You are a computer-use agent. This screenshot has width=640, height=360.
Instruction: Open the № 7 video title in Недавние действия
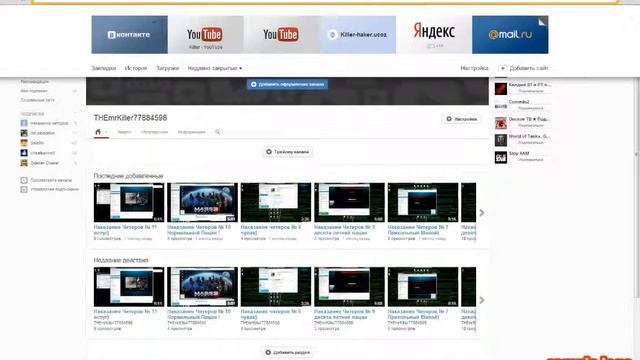[x=418, y=314]
